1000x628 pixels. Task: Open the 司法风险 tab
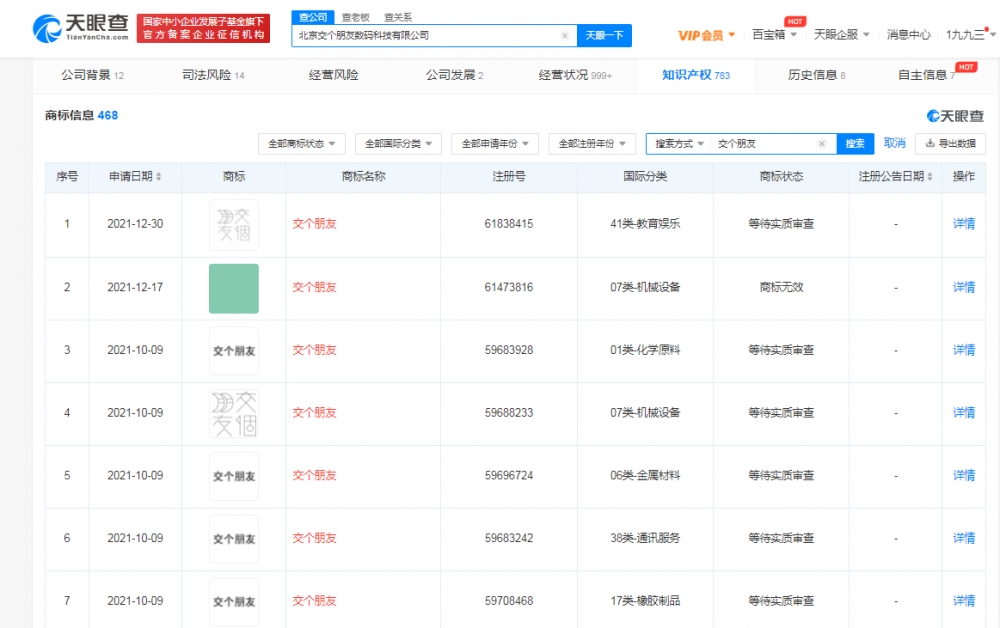(x=213, y=75)
